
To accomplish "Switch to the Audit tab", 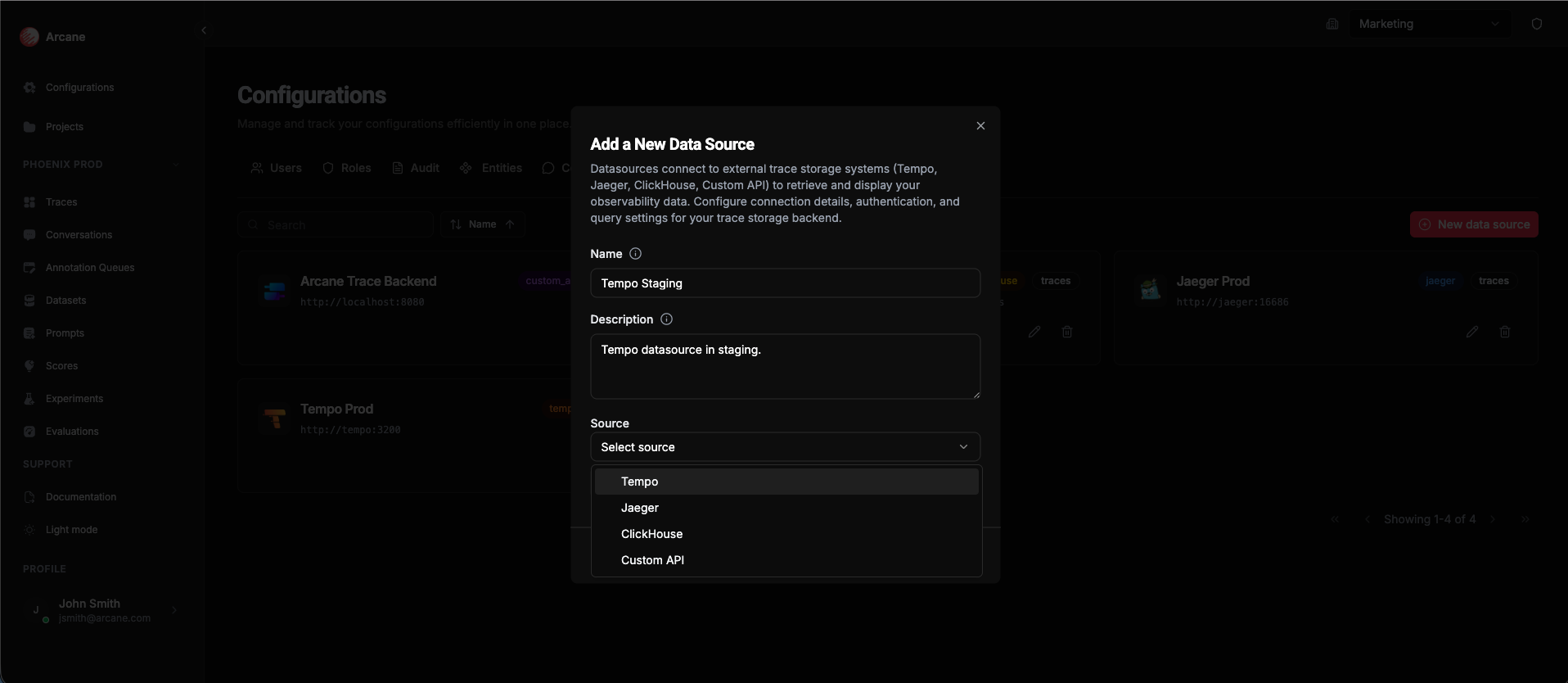I will [416, 168].
